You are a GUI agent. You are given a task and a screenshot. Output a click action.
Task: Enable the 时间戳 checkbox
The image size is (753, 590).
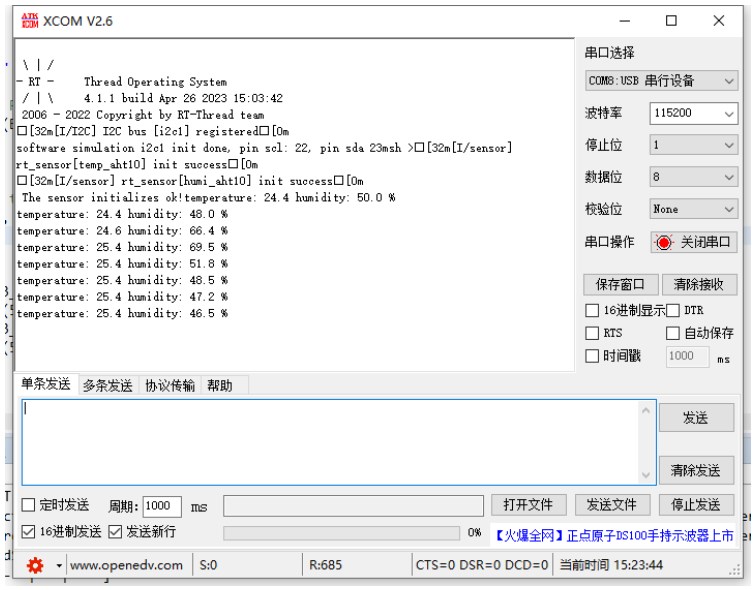coord(592,356)
